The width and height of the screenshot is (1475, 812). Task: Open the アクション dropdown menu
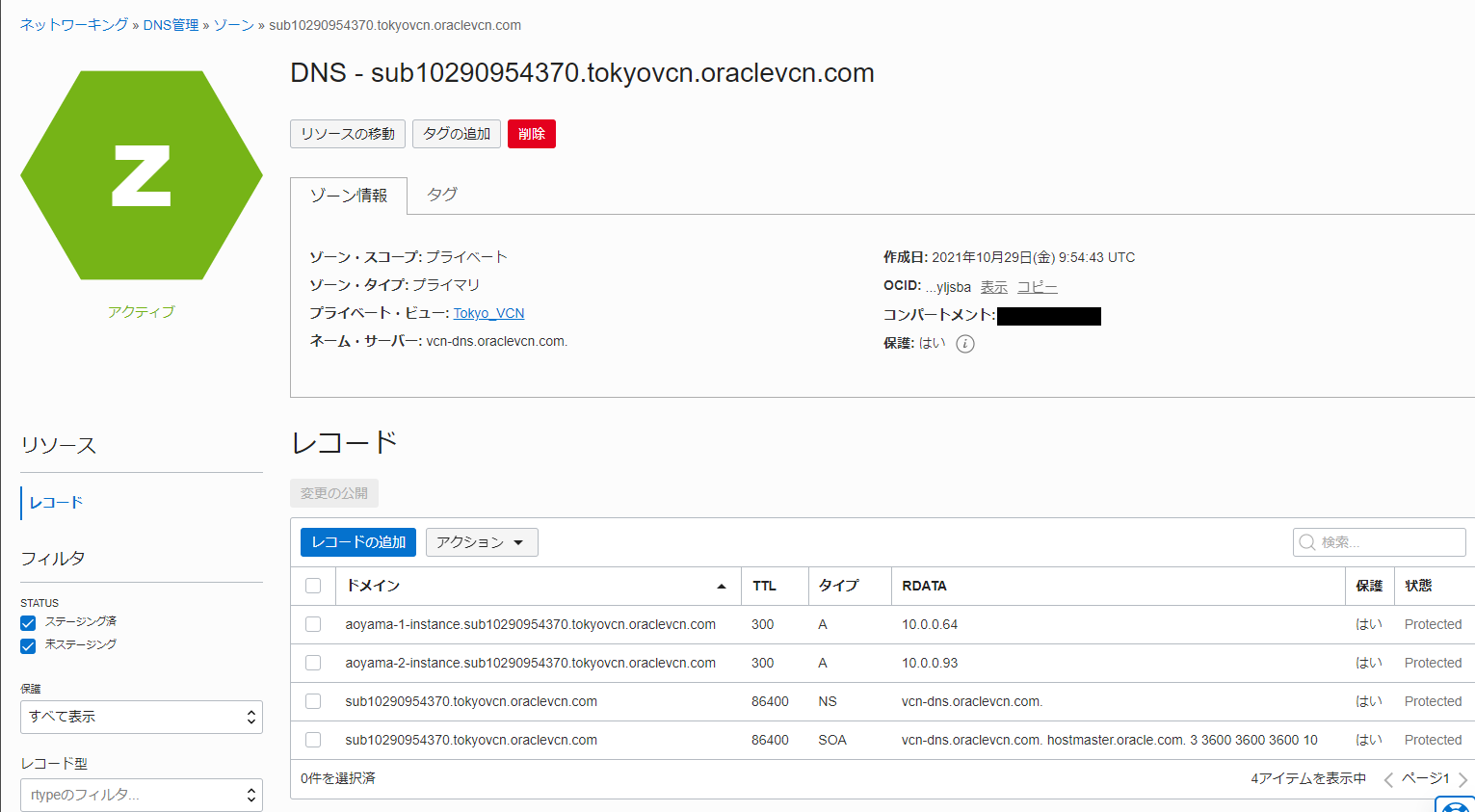tap(481, 542)
